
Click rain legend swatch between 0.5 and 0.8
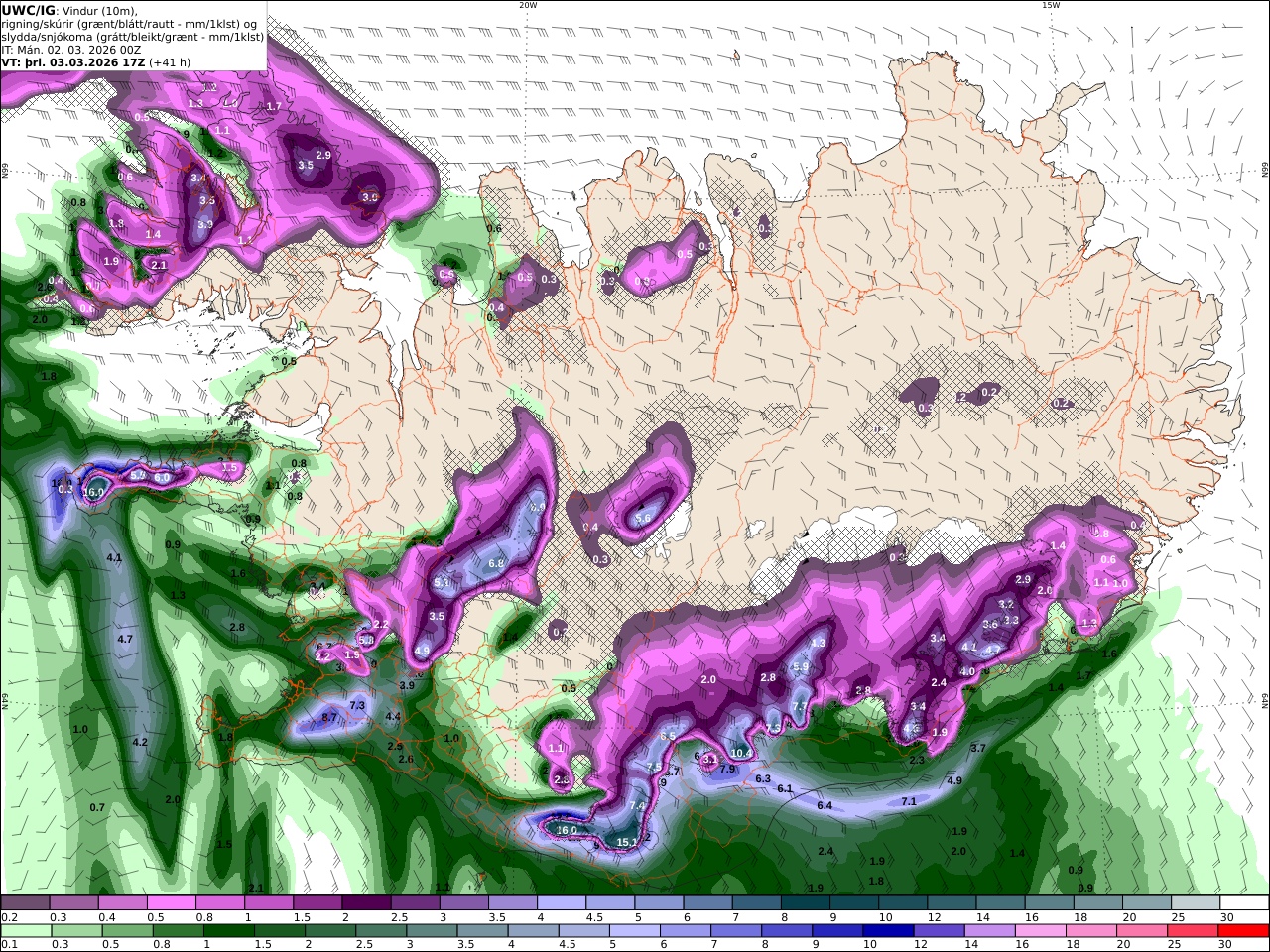pos(126,930)
